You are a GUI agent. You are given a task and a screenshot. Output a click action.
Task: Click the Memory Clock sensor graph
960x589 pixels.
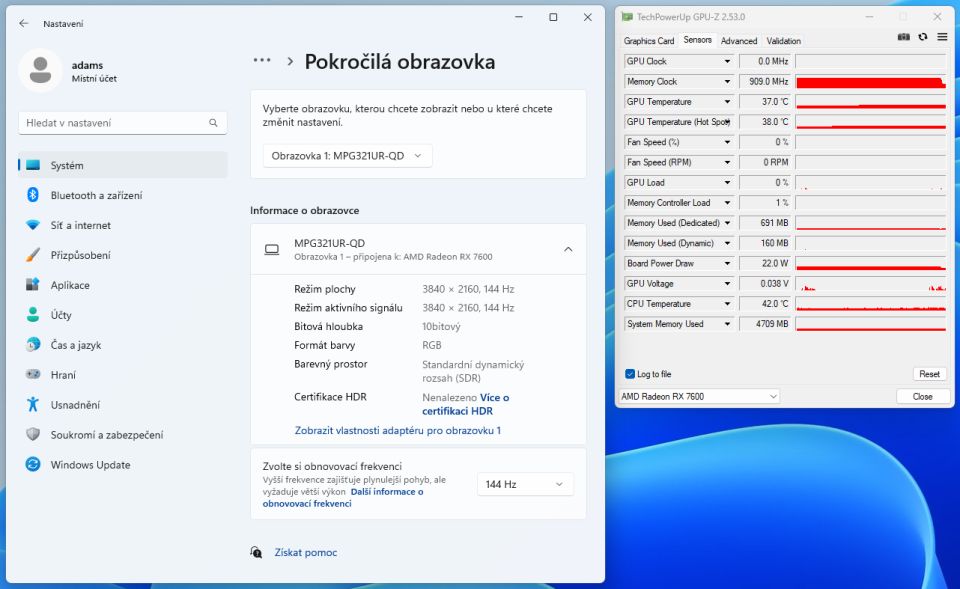point(871,81)
